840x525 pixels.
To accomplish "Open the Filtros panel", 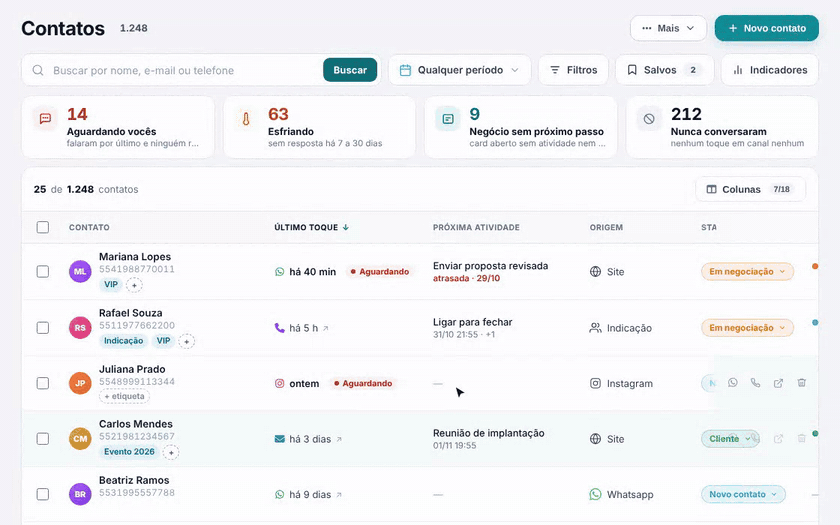I will pyautogui.click(x=573, y=70).
